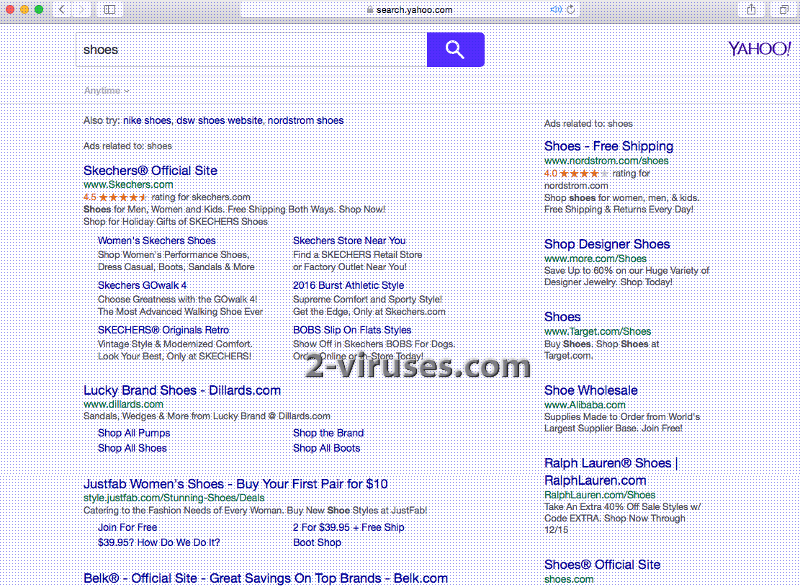Toggle the Safari sidebar icon
800x587 pixels.
click(109, 9)
